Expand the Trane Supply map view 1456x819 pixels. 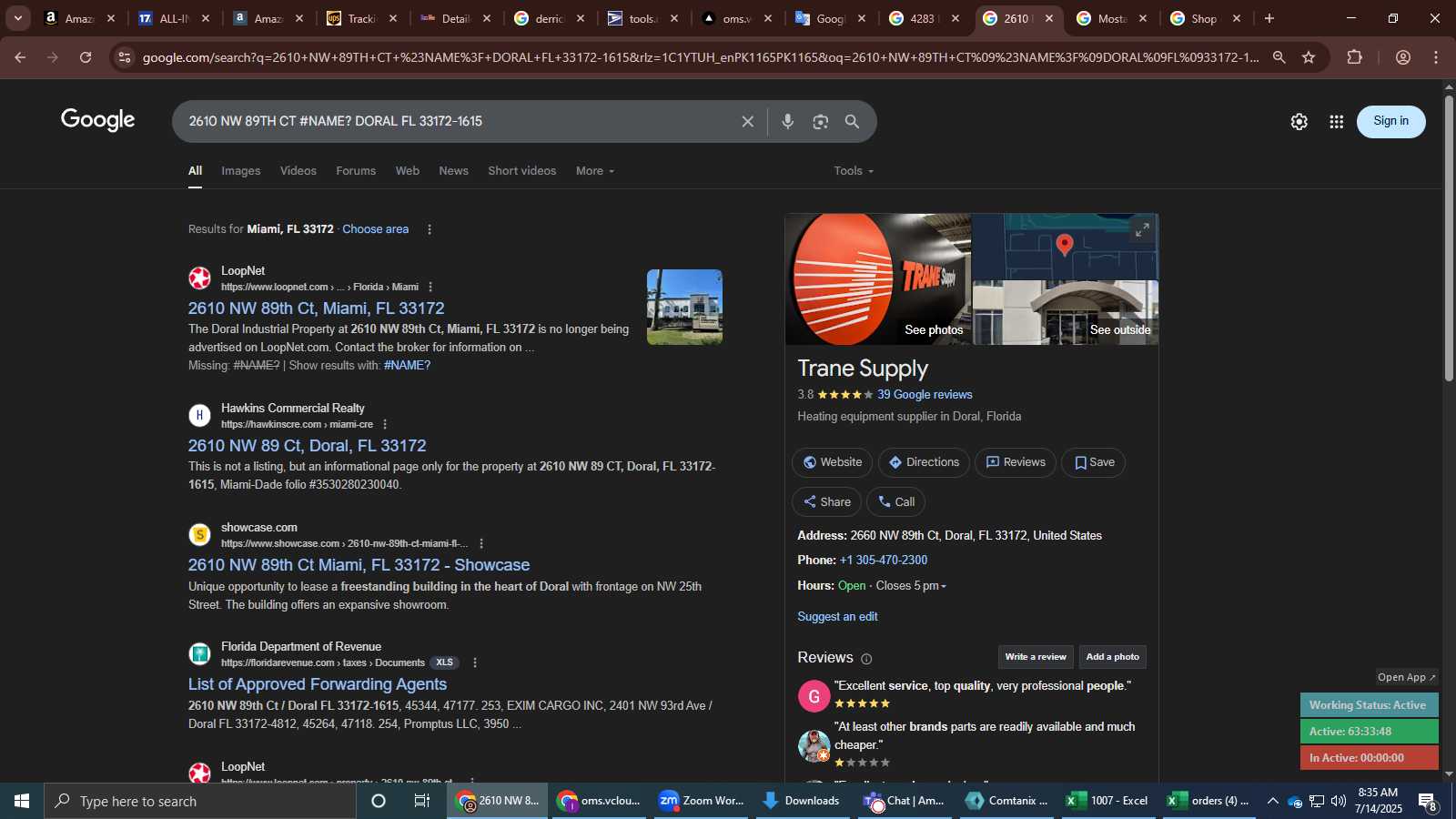[x=1142, y=229]
